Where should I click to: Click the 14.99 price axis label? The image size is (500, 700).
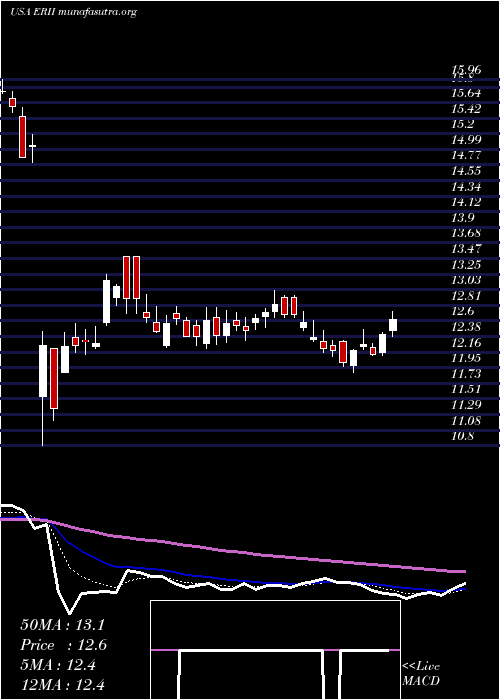tap(467, 140)
